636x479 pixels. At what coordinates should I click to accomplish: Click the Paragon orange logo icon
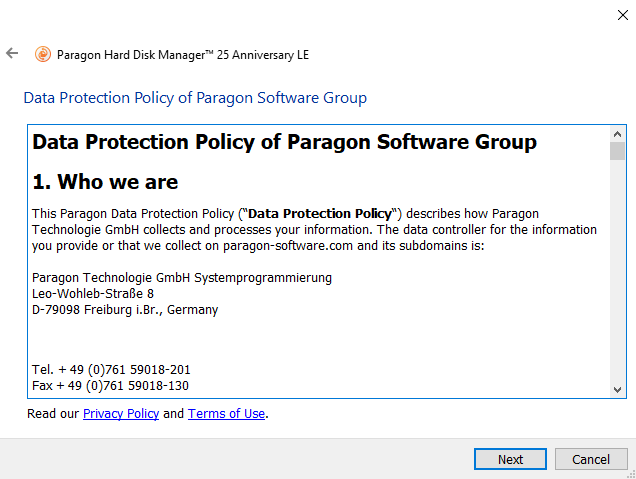pyautogui.click(x=43, y=54)
